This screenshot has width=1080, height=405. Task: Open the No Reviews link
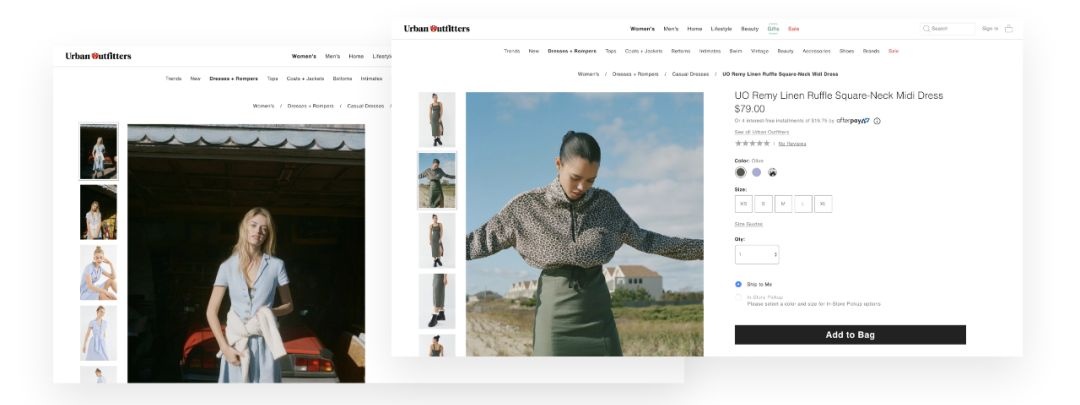click(x=792, y=144)
